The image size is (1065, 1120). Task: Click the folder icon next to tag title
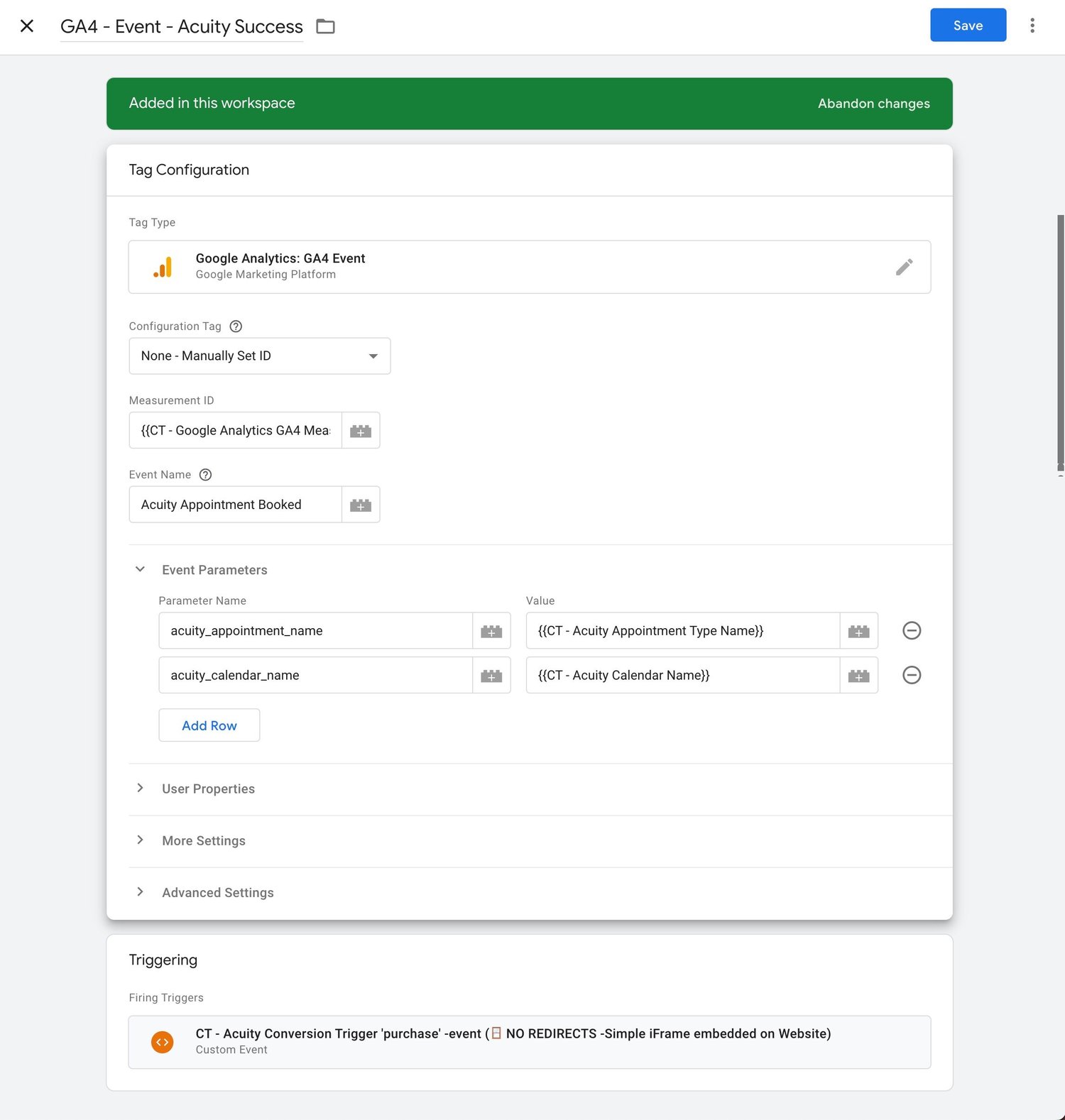click(325, 26)
